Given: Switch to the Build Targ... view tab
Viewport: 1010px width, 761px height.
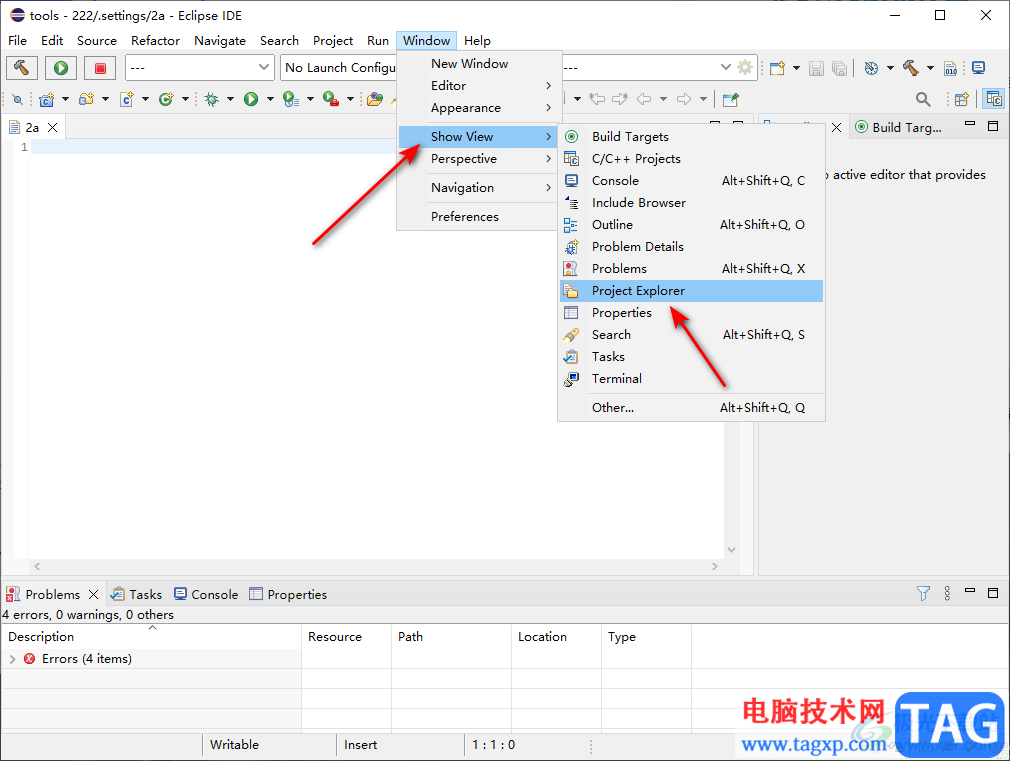Looking at the screenshot, I should [x=899, y=128].
